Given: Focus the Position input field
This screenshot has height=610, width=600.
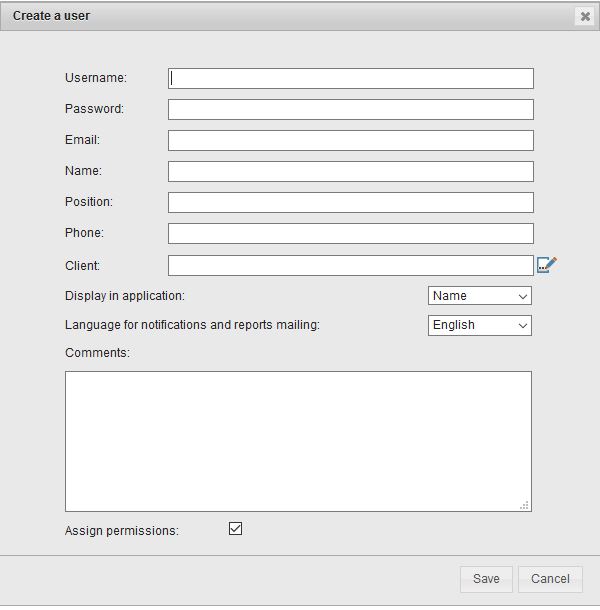Looking at the screenshot, I should [351, 202].
